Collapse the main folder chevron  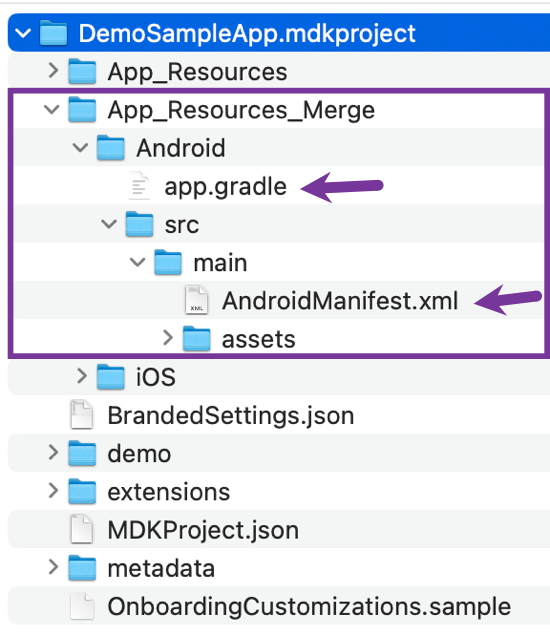click(138, 262)
